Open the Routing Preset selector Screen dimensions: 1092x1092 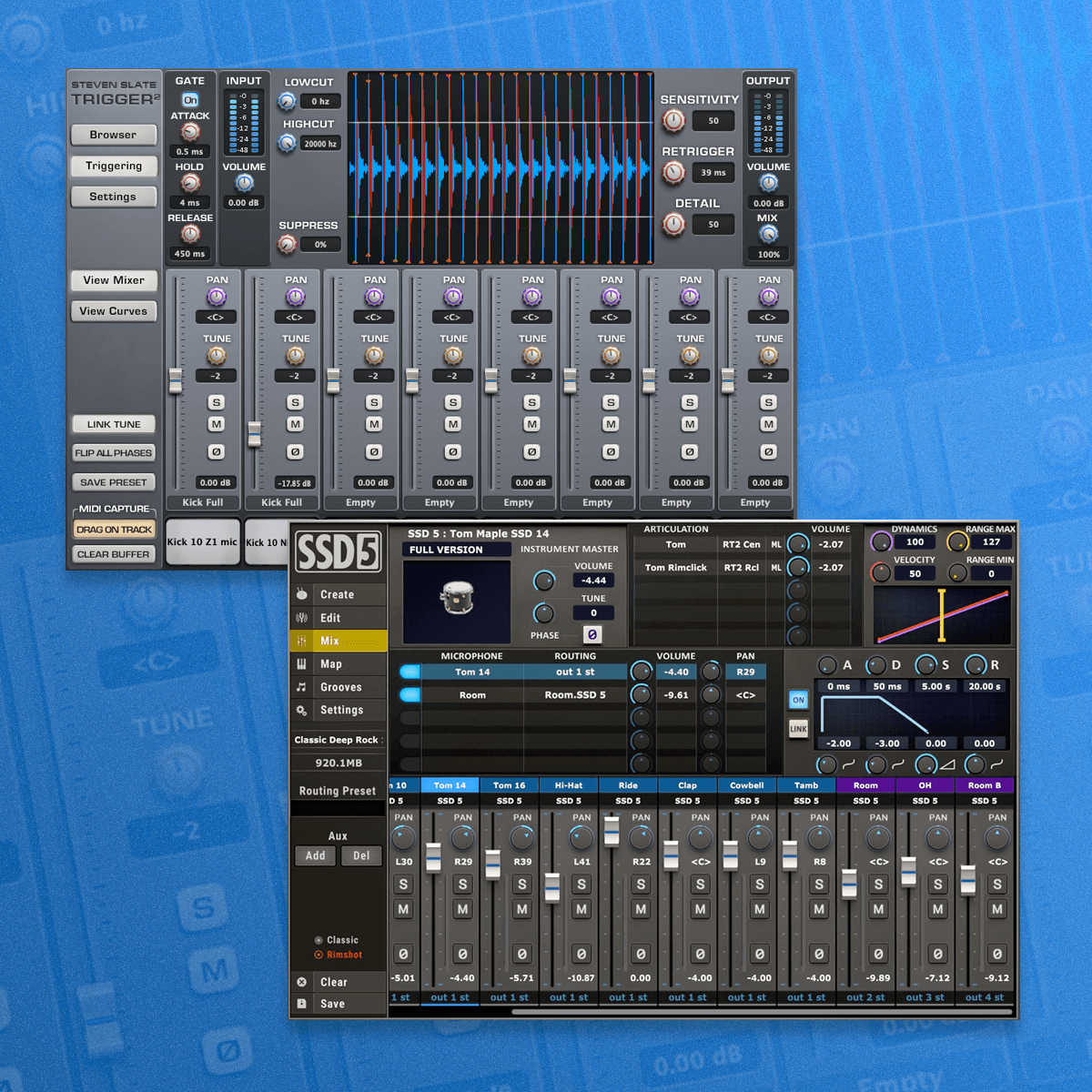coord(338,807)
